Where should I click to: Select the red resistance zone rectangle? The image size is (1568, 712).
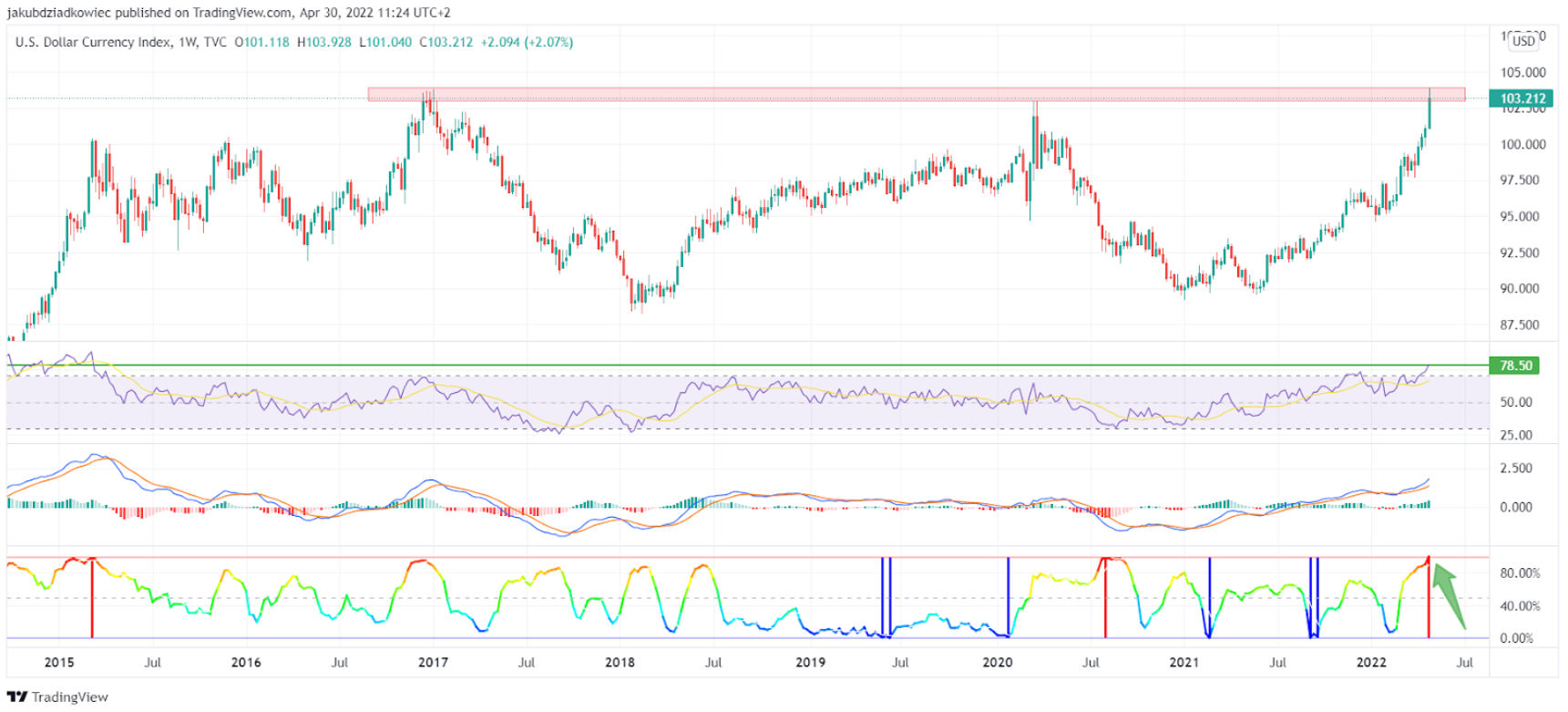tap(917, 94)
